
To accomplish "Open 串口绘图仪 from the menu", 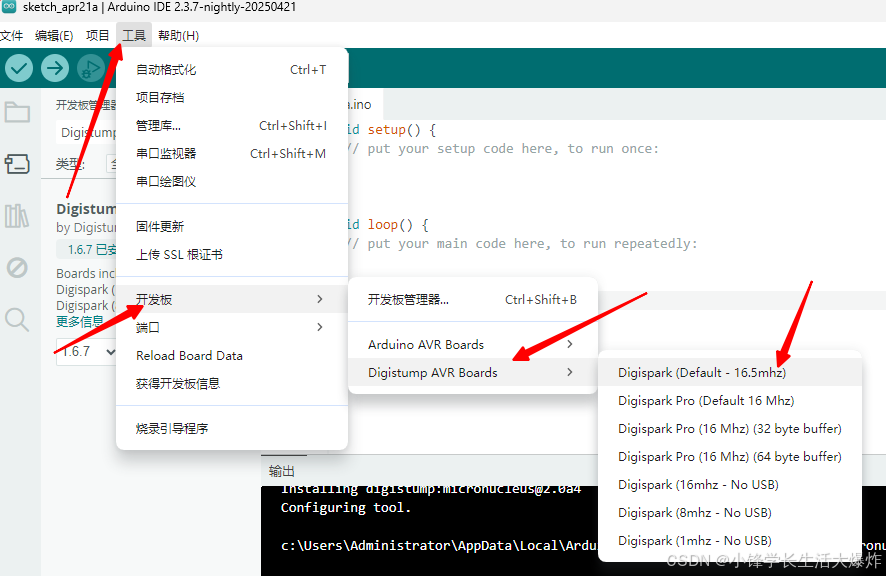I will point(232,181).
